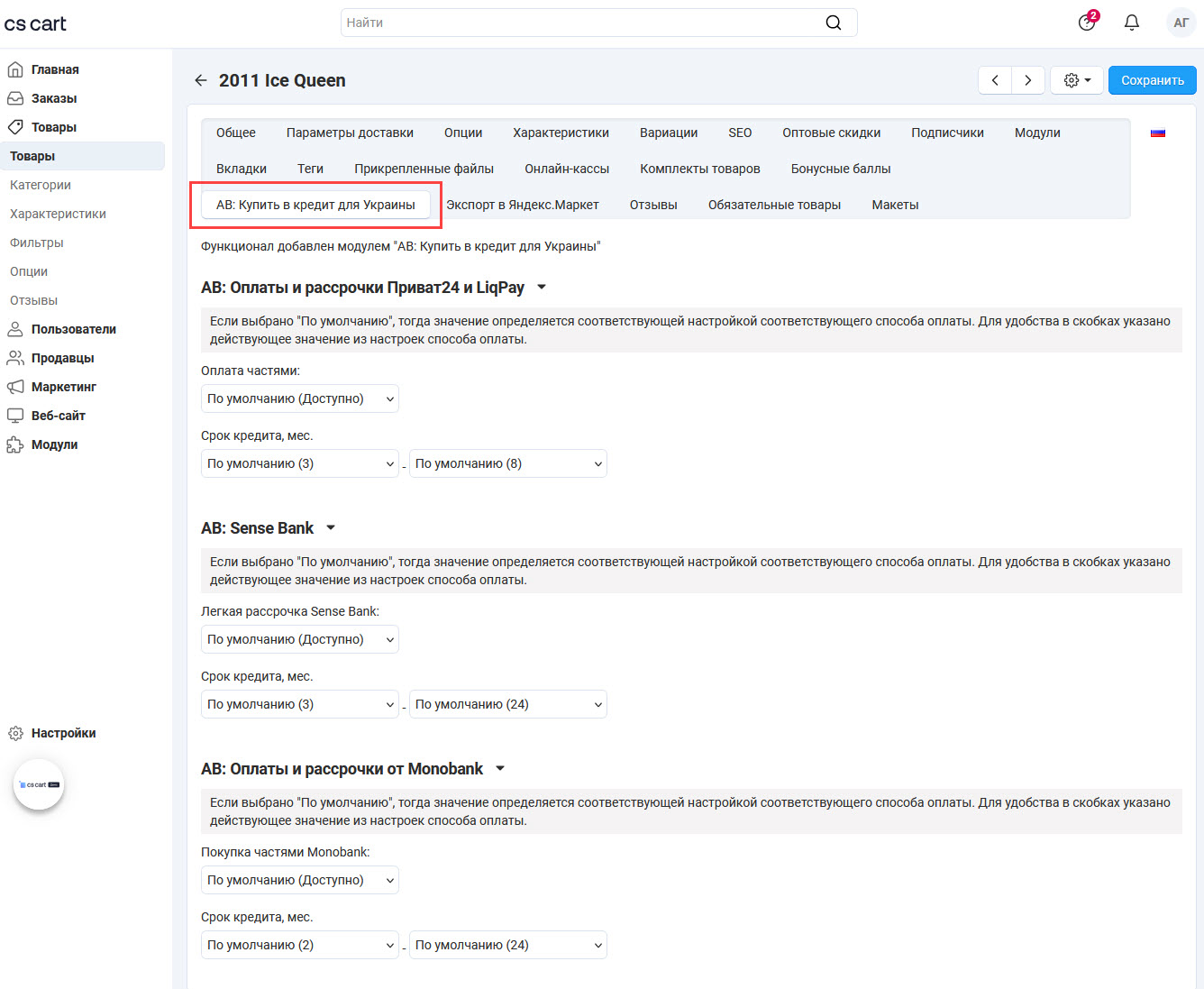Go back using the left arrow near title
Screen dimensions: 1204x989
(201, 80)
